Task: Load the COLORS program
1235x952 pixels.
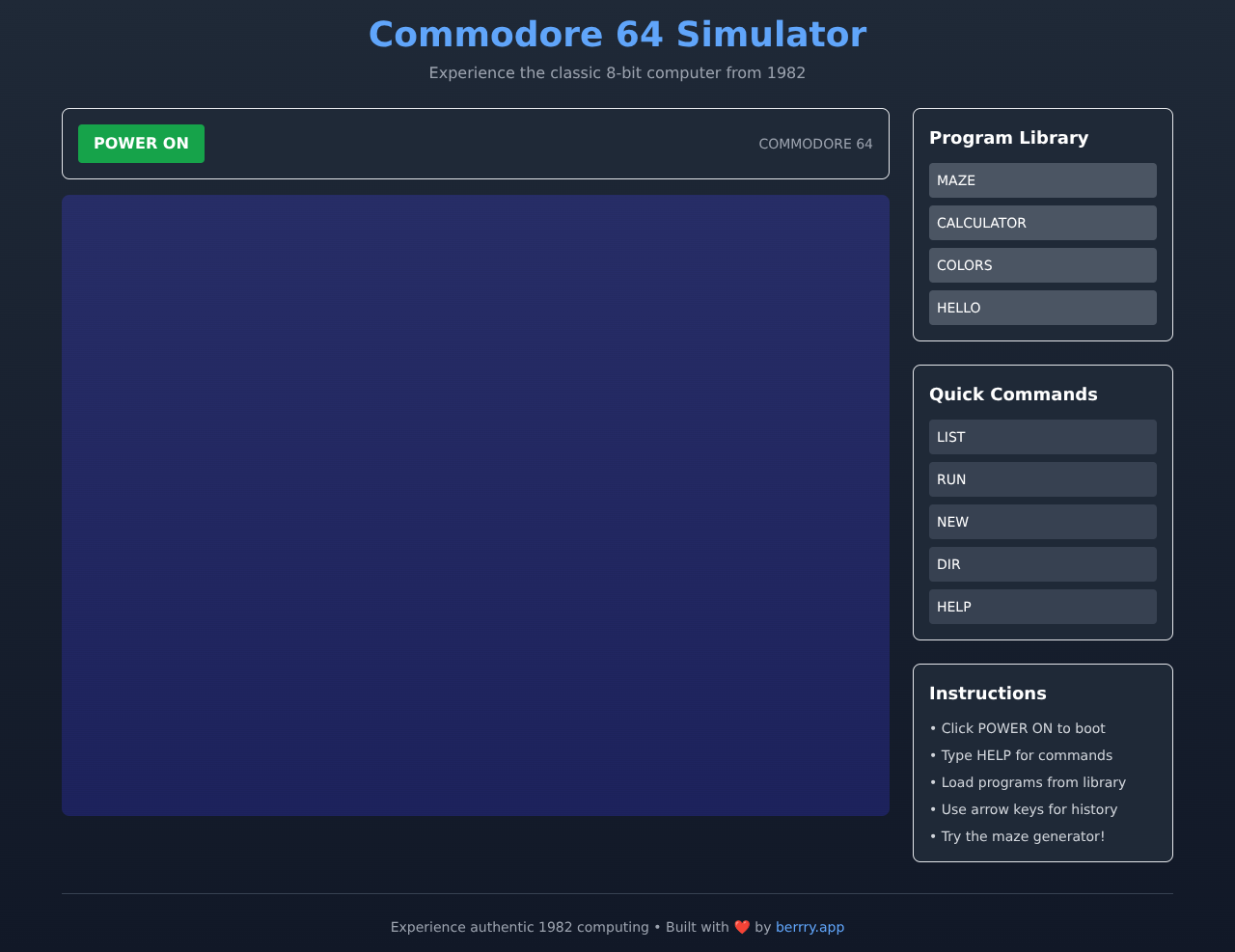Action: click(1042, 264)
